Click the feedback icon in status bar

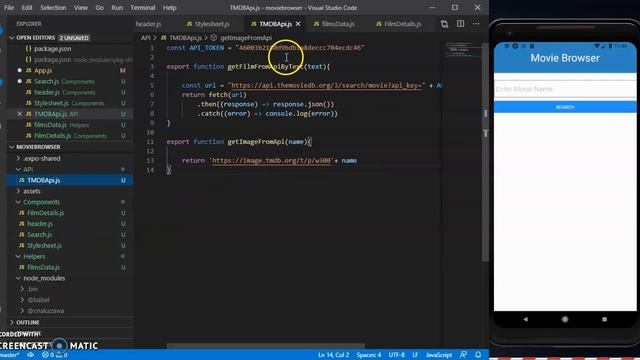tap(463, 355)
